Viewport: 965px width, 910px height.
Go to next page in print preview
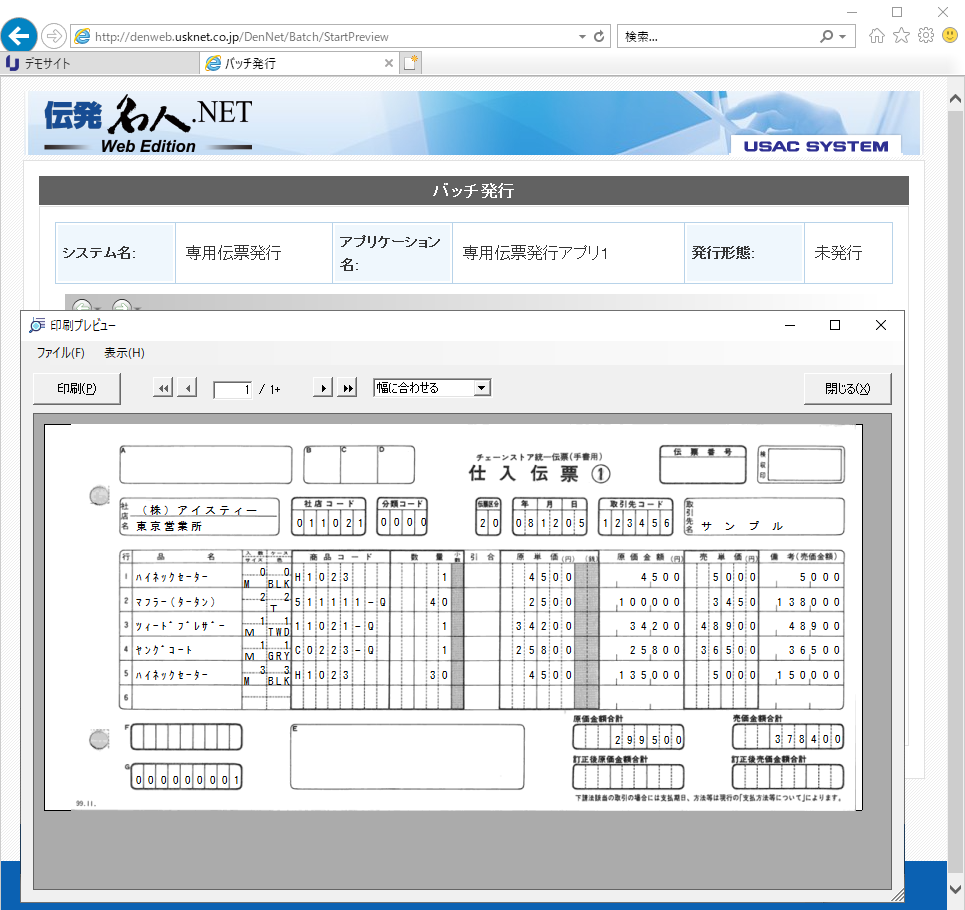click(x=323, y=388)
